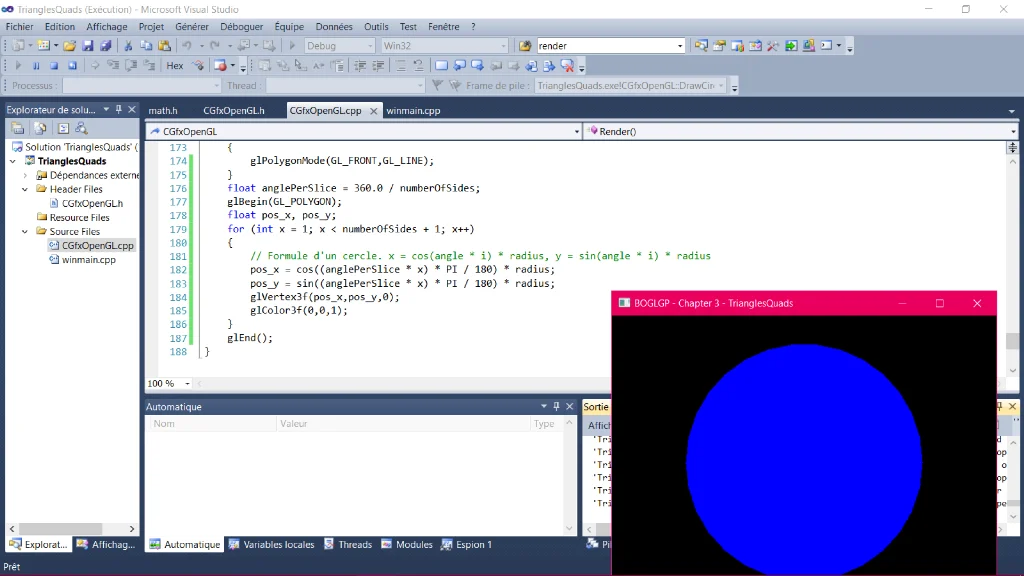This screenshot has height=576, width=1024.
Task: Switch to the Espion 1 tab
Action: point(466,544)
